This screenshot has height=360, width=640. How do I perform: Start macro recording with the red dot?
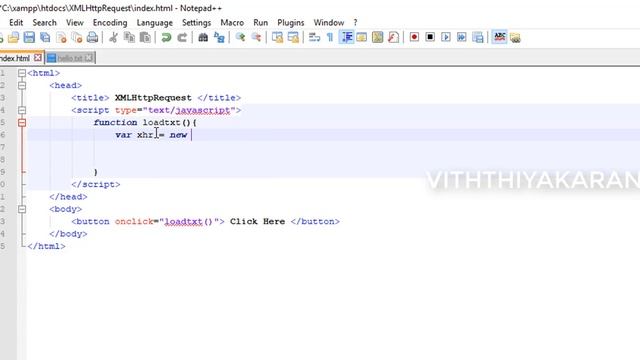[x=414, y=37]
